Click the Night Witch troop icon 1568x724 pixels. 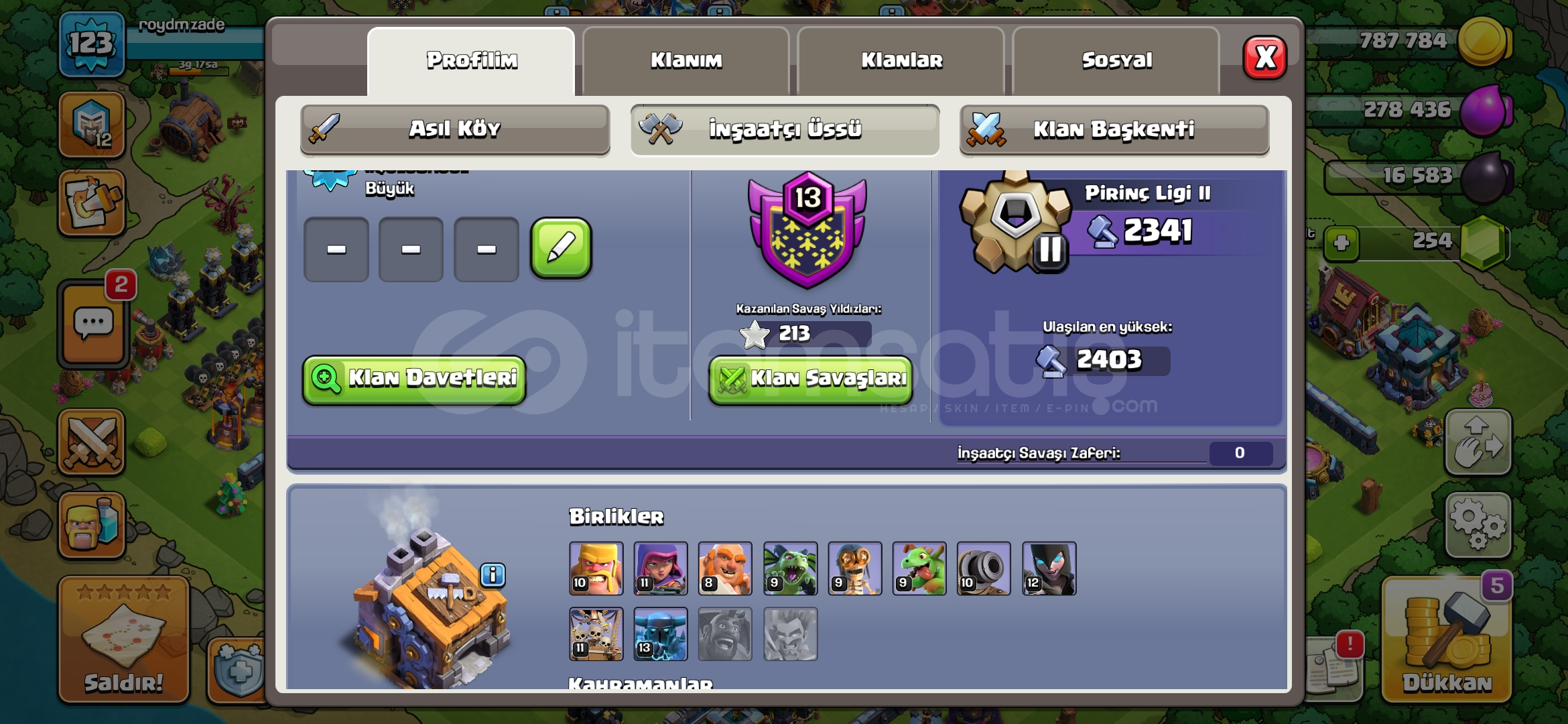coord(1049,568)
